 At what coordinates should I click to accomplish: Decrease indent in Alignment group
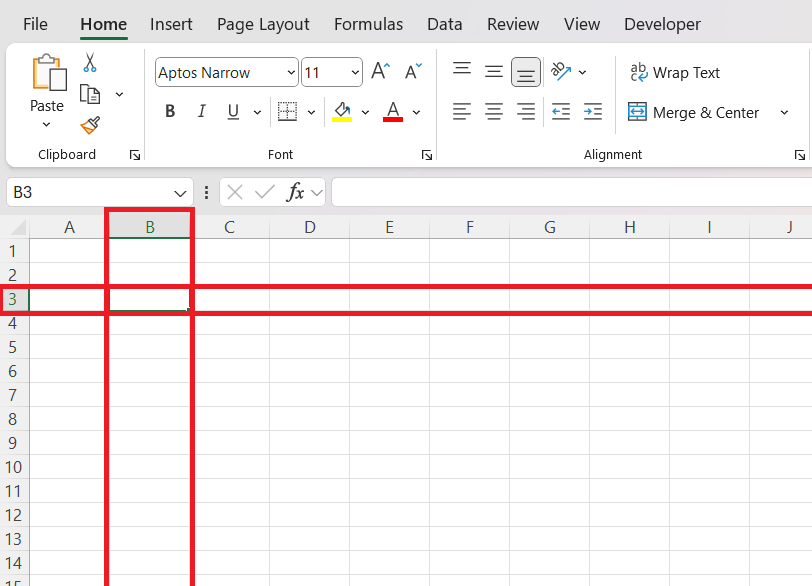[561, 111]
